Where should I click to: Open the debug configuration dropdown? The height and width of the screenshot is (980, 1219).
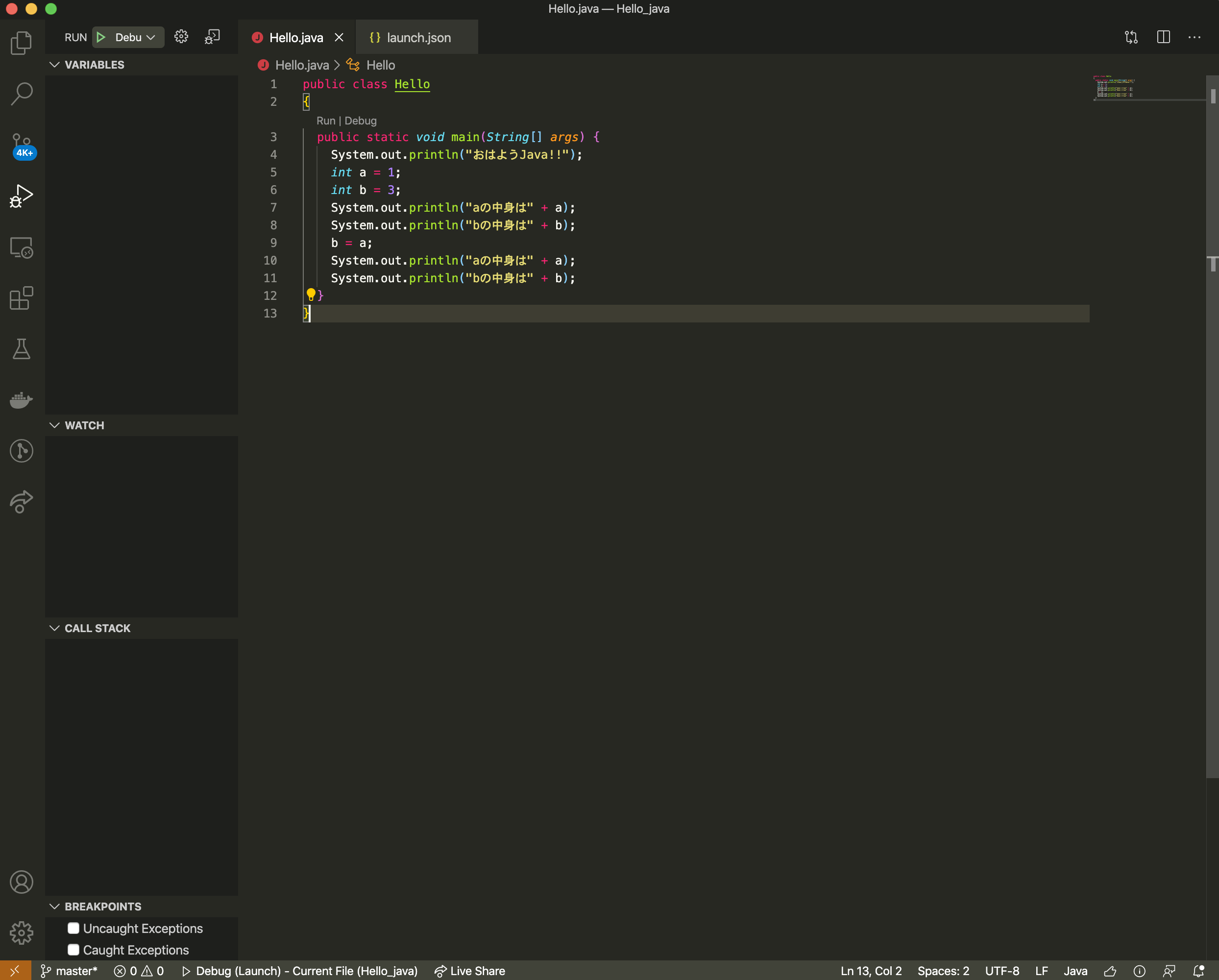(135, 37)
